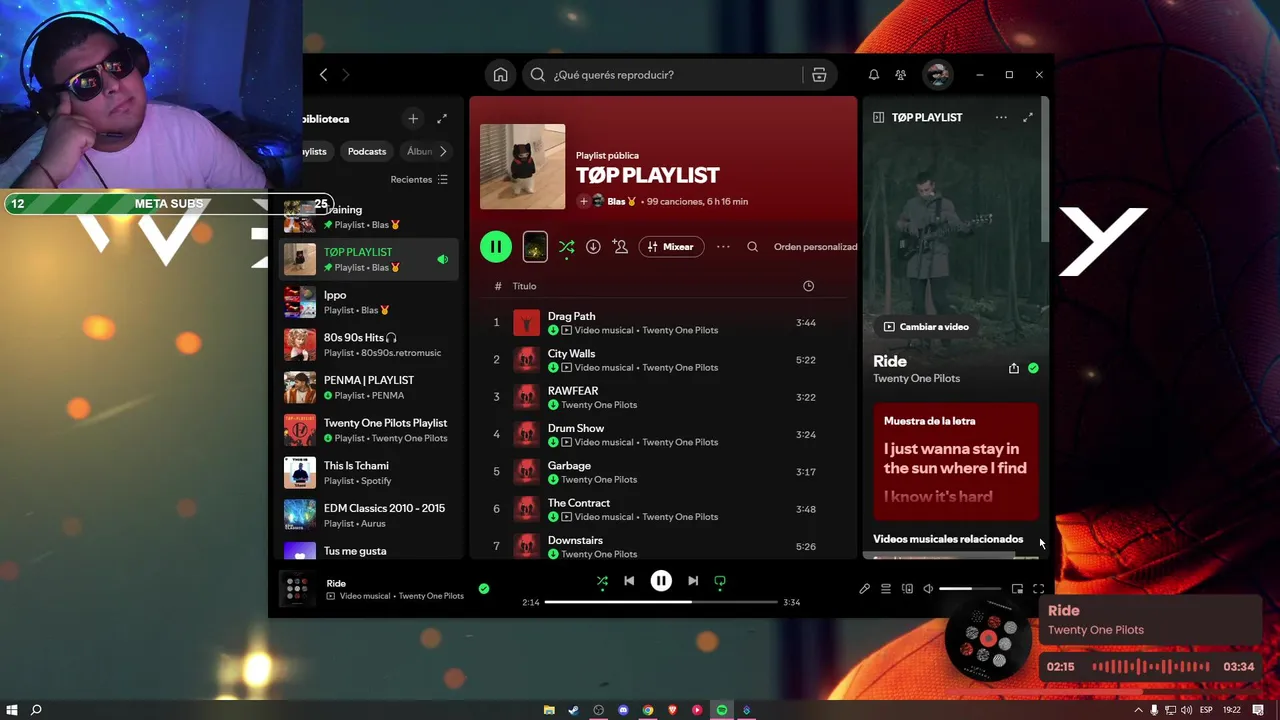This screenshot has height=720, width=1280.
Task: Open Friend Activity icon
Action: [x=901, y=75]
